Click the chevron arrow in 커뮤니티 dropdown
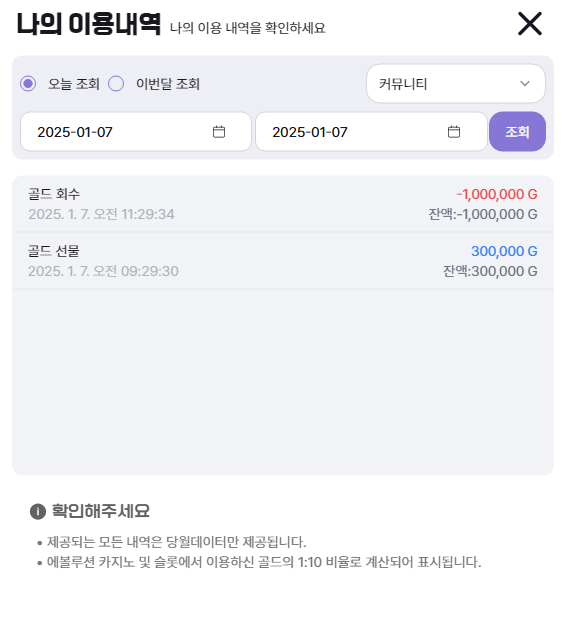Image resolution: width=562 pixels, height=627 pixels. click(x=525, y=84)
